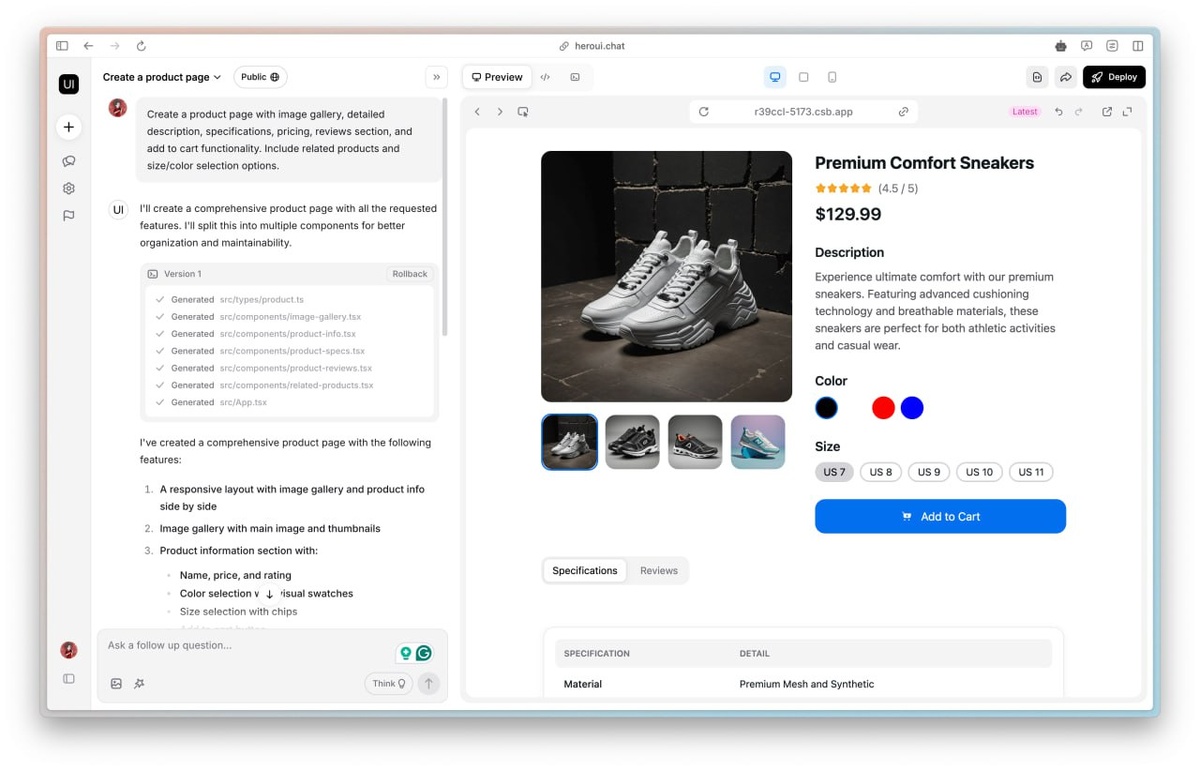
Task: Start a new chat with plus button
Action: tap(68, 127)
